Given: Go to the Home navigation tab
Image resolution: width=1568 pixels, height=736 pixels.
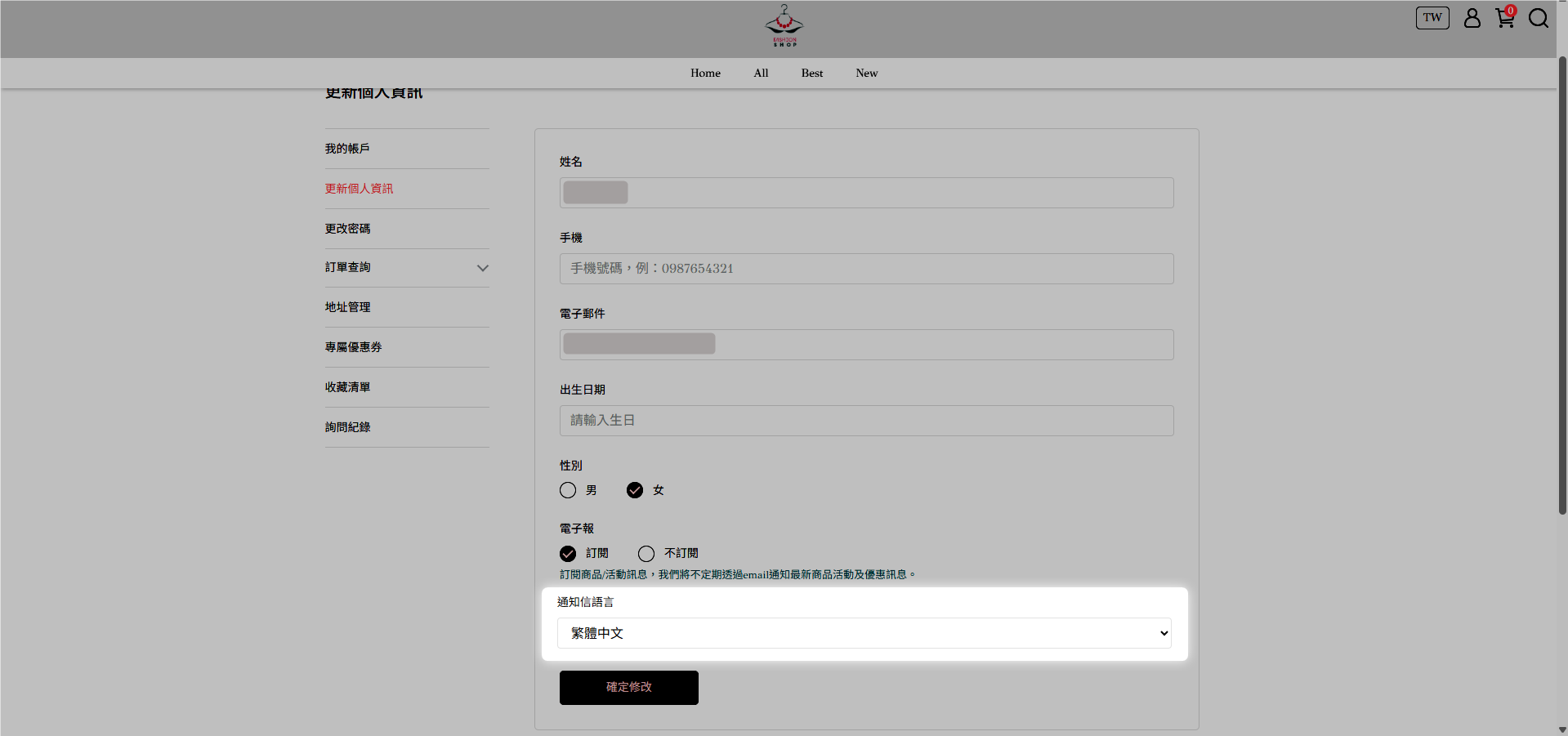Looking at the screenshot, I should [x=704, y=73].
